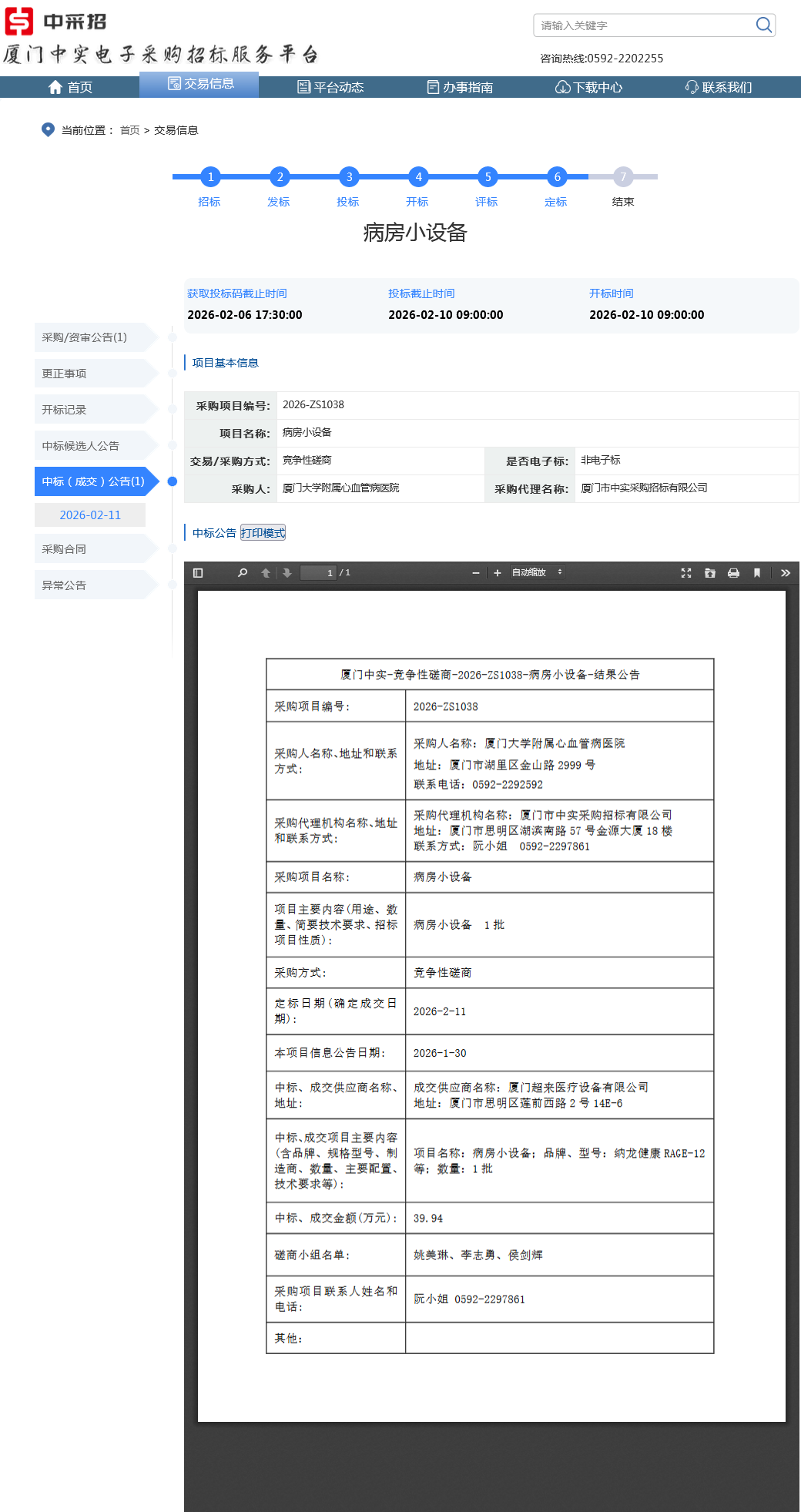Open the 首页 home navigation tab

[70, 87]
